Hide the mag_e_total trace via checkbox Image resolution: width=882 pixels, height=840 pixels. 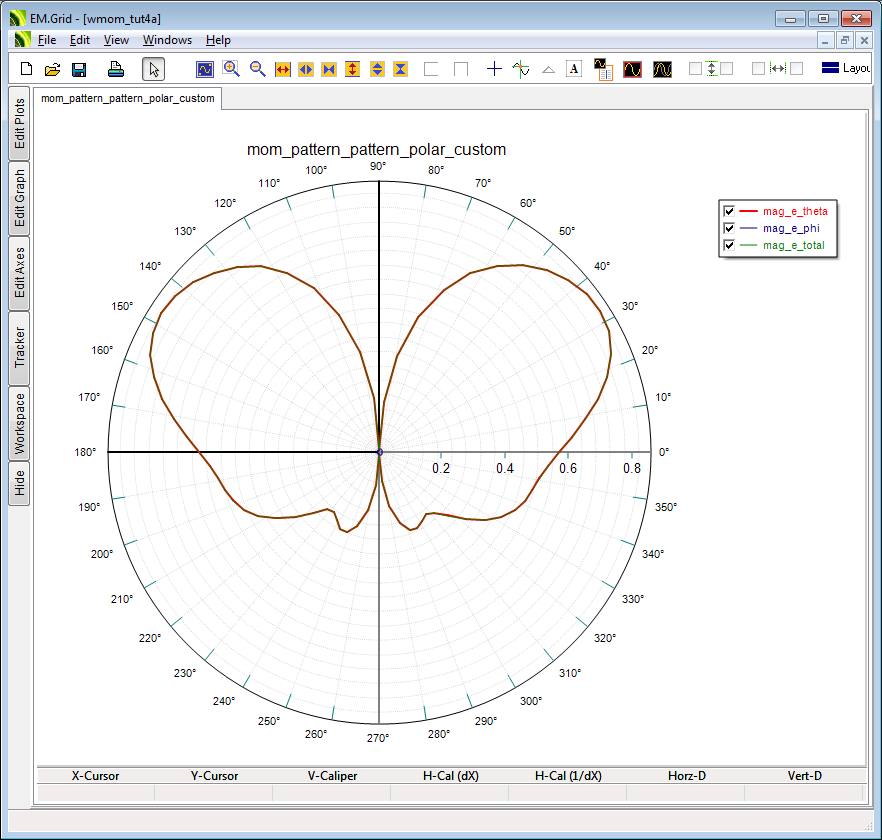pyautogui.click(x=729, y=245)
